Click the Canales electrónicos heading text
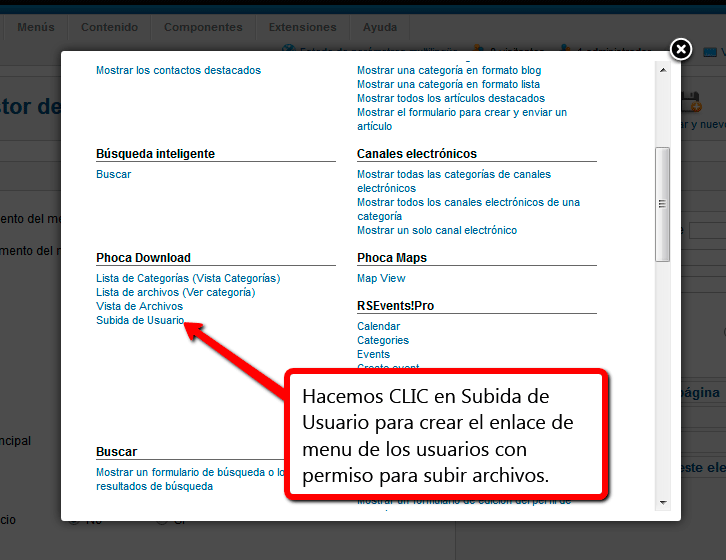Viewport: 726px width, 560px height. 417,154
